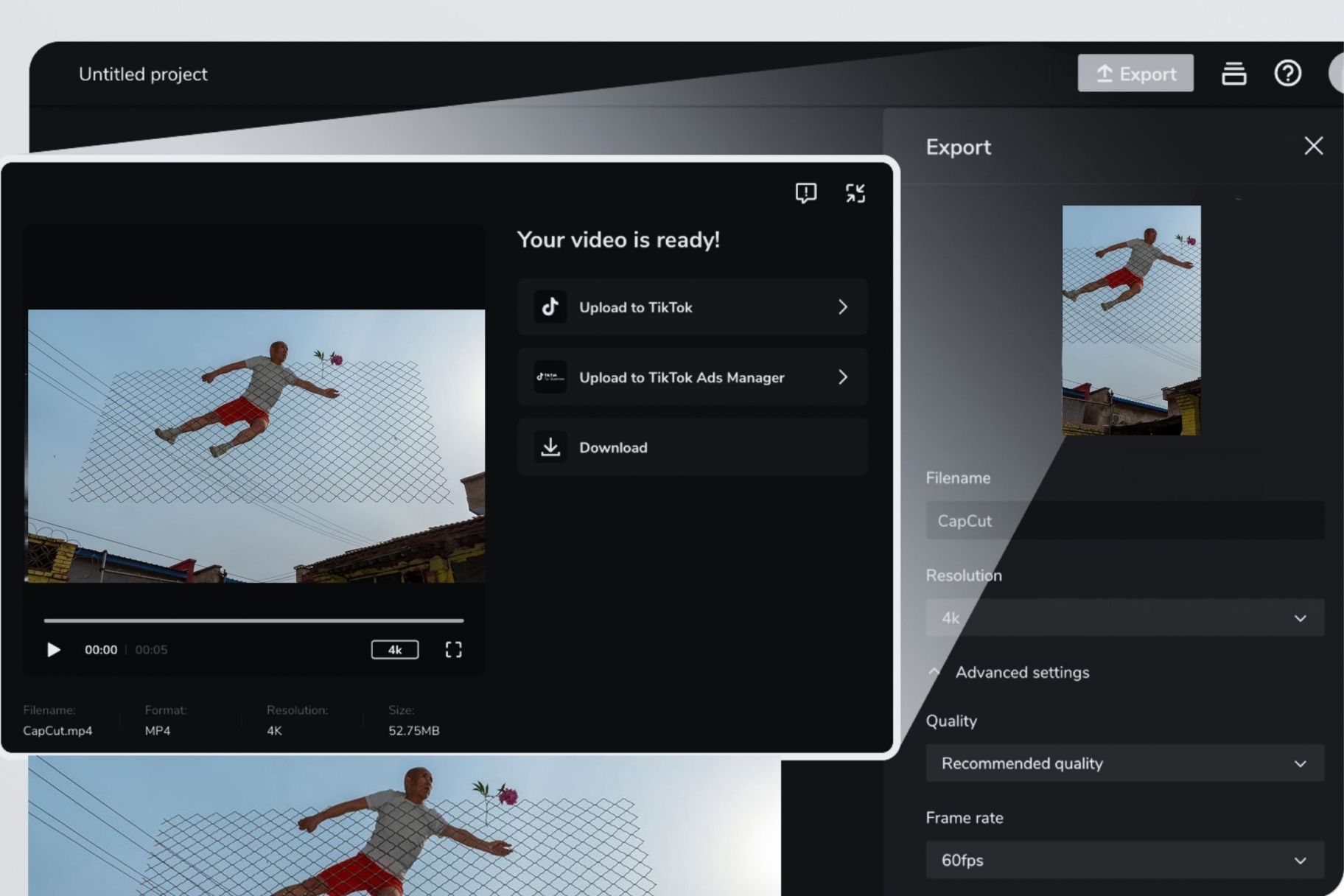
Task: Edit the CapCut filename field
Action: click(x=1124, y=521)
